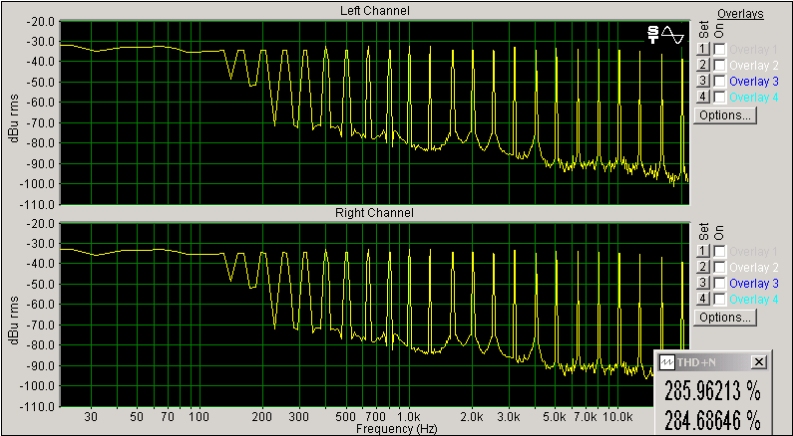Click the Overlays heading label
793x436 pixels.
click(740, 14)
